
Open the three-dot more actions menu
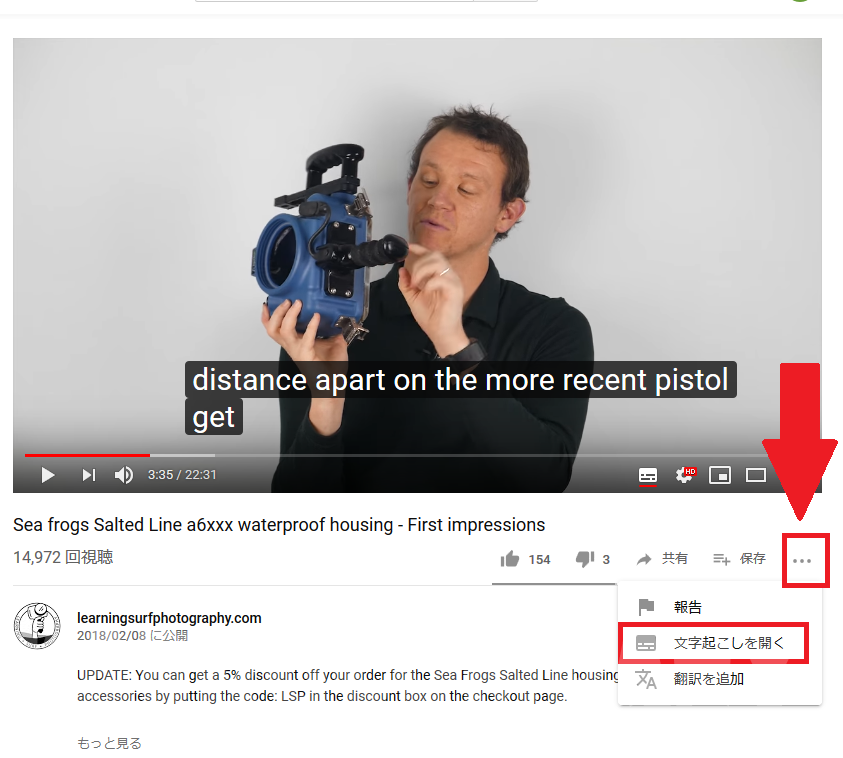[802, 561]
